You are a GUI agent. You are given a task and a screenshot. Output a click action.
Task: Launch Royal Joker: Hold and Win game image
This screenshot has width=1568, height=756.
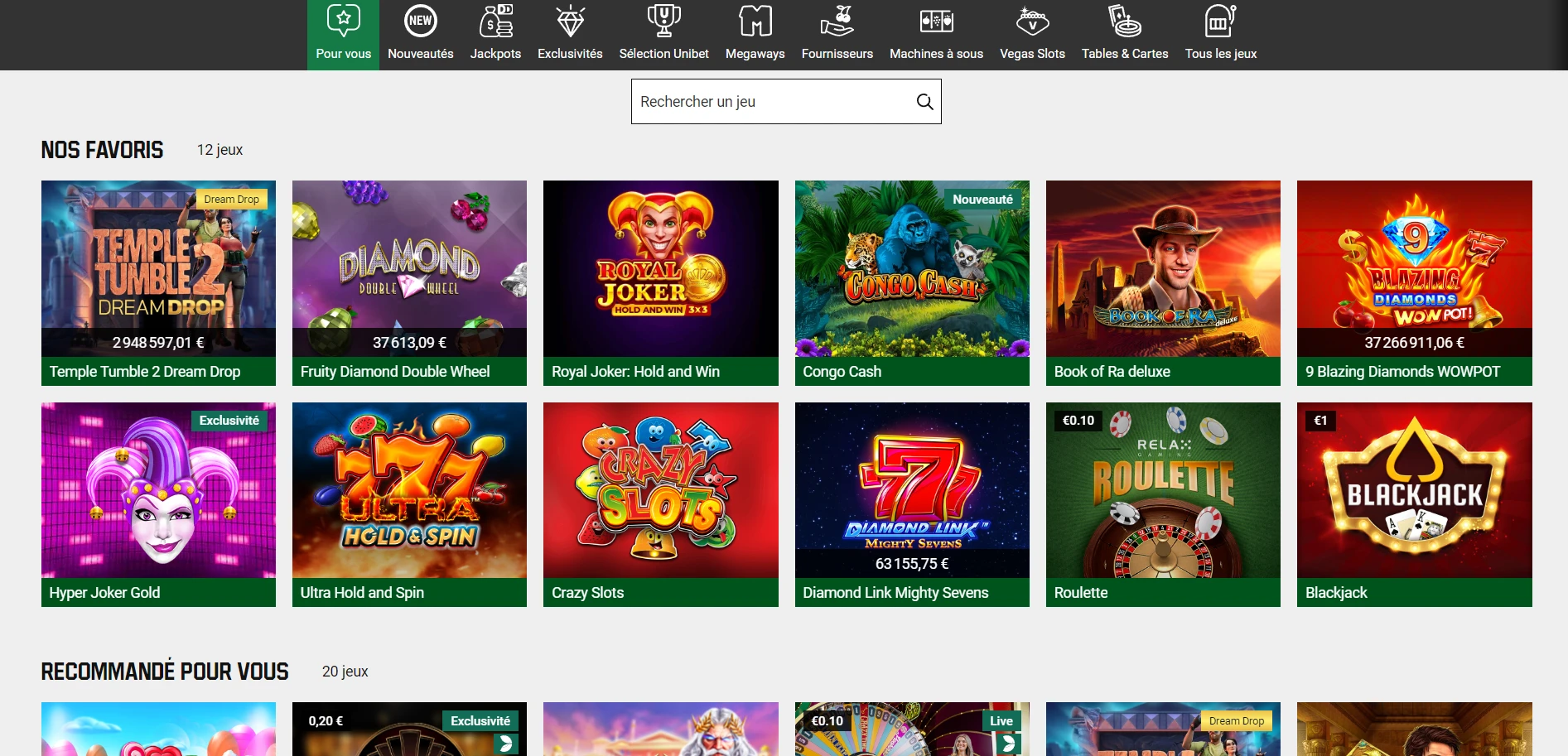tap(661, 268)
